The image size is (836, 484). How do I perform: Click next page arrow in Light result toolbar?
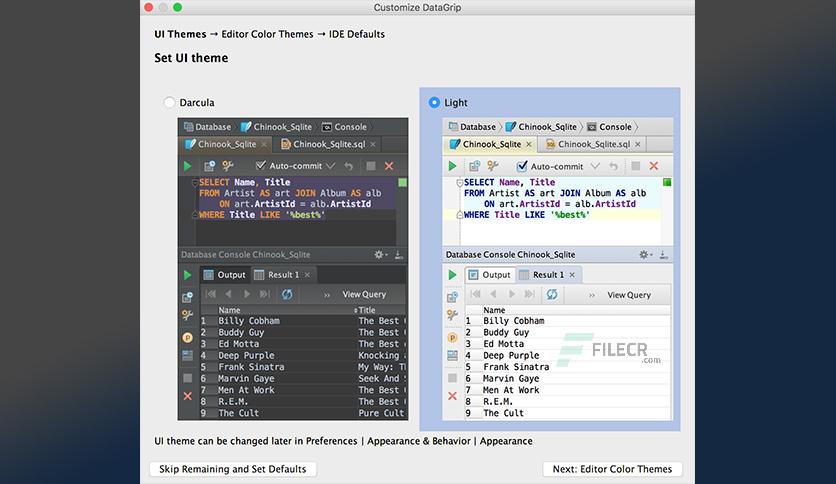pos(512,294)
